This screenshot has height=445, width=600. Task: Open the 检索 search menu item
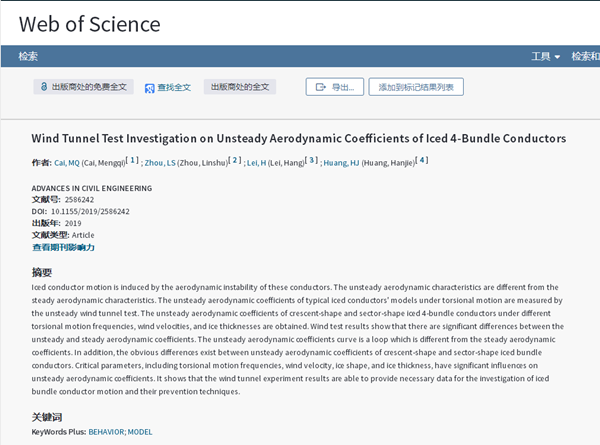coord(28,57)
